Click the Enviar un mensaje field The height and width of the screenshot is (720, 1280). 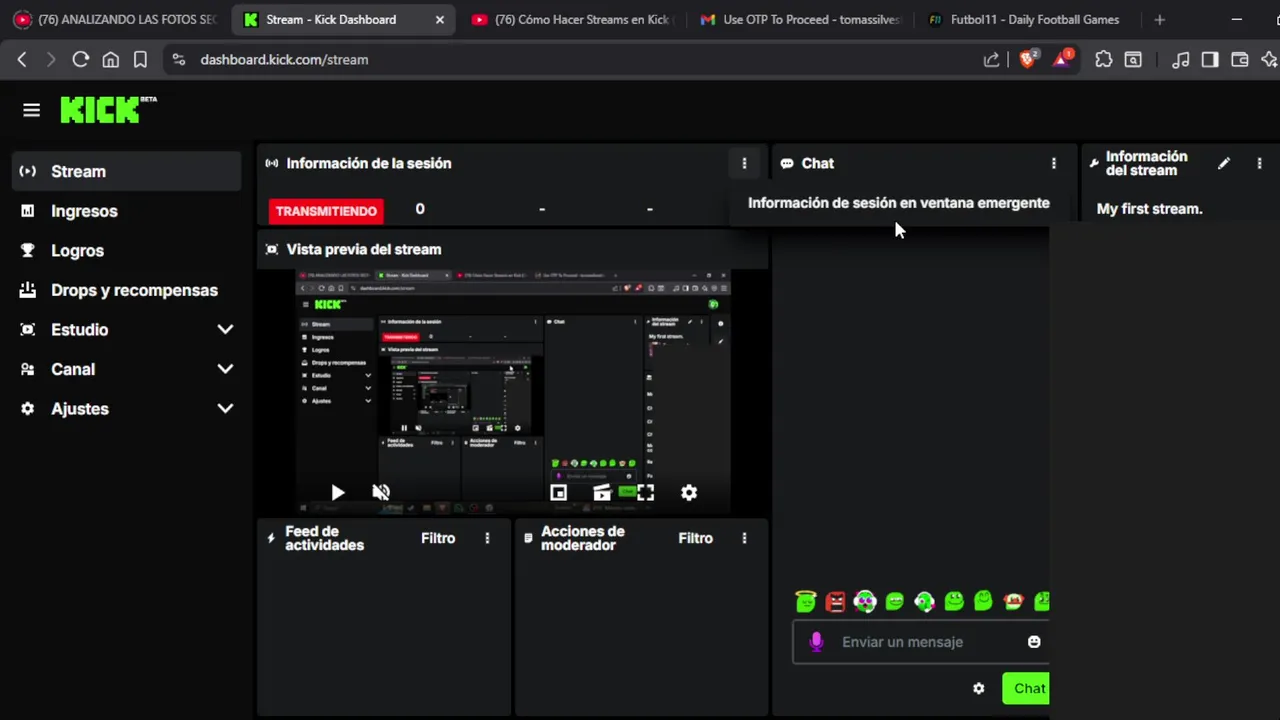921,642
